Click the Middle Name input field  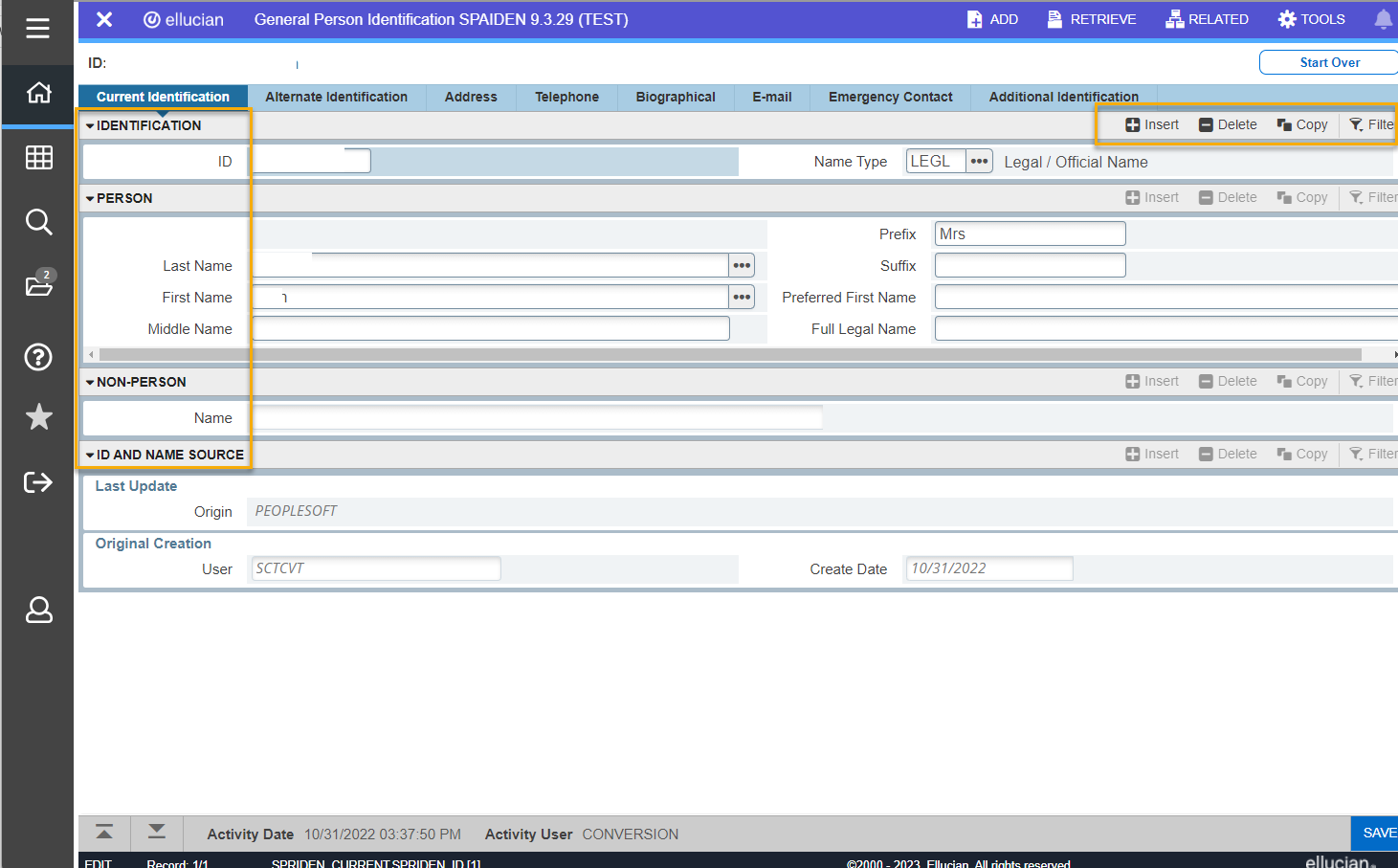pos(490,328)
